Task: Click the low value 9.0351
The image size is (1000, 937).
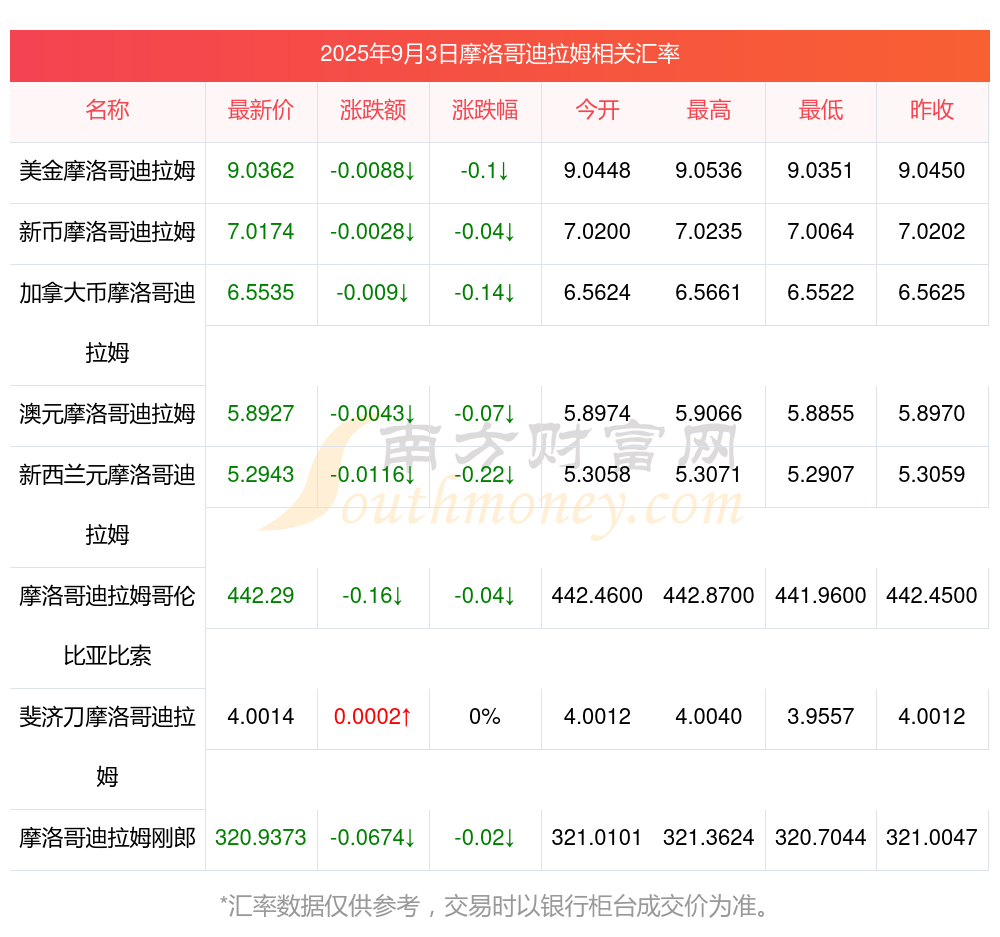Action: click(821, 171)
